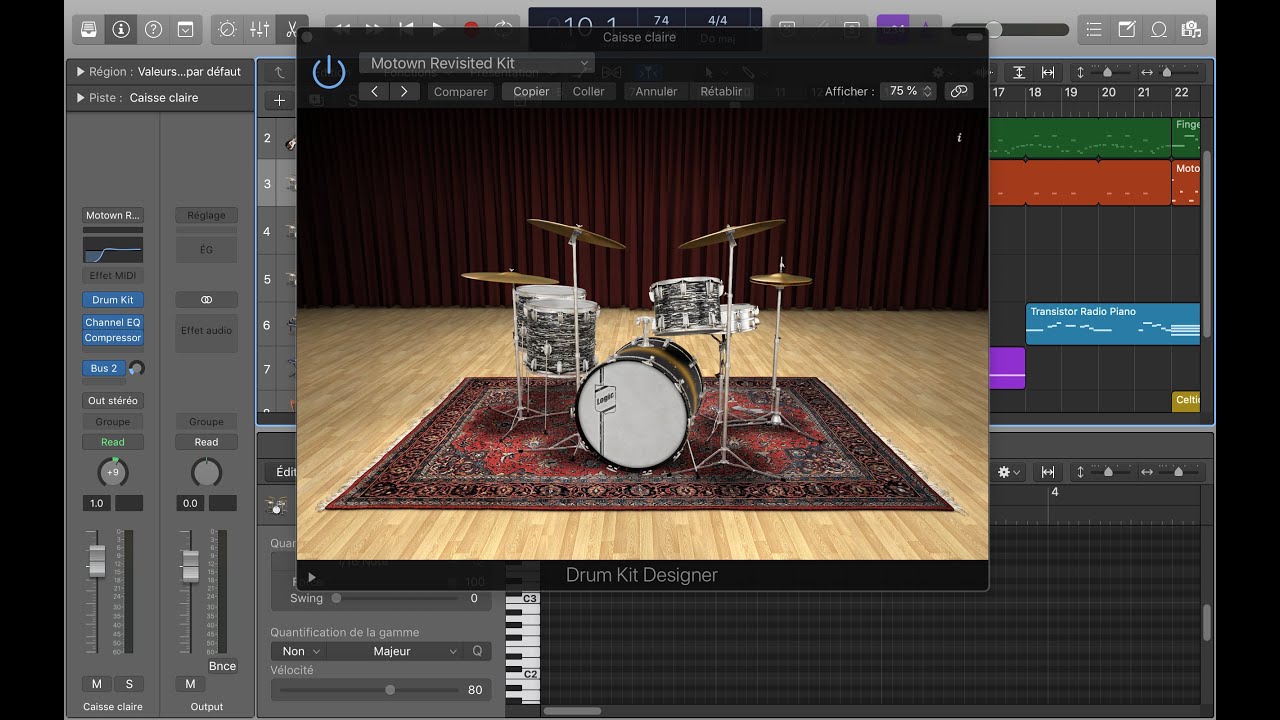Open the Quick Help question icon
Image resolution: width=1280 pixels, height=720 pixels.
coord(153,29)
